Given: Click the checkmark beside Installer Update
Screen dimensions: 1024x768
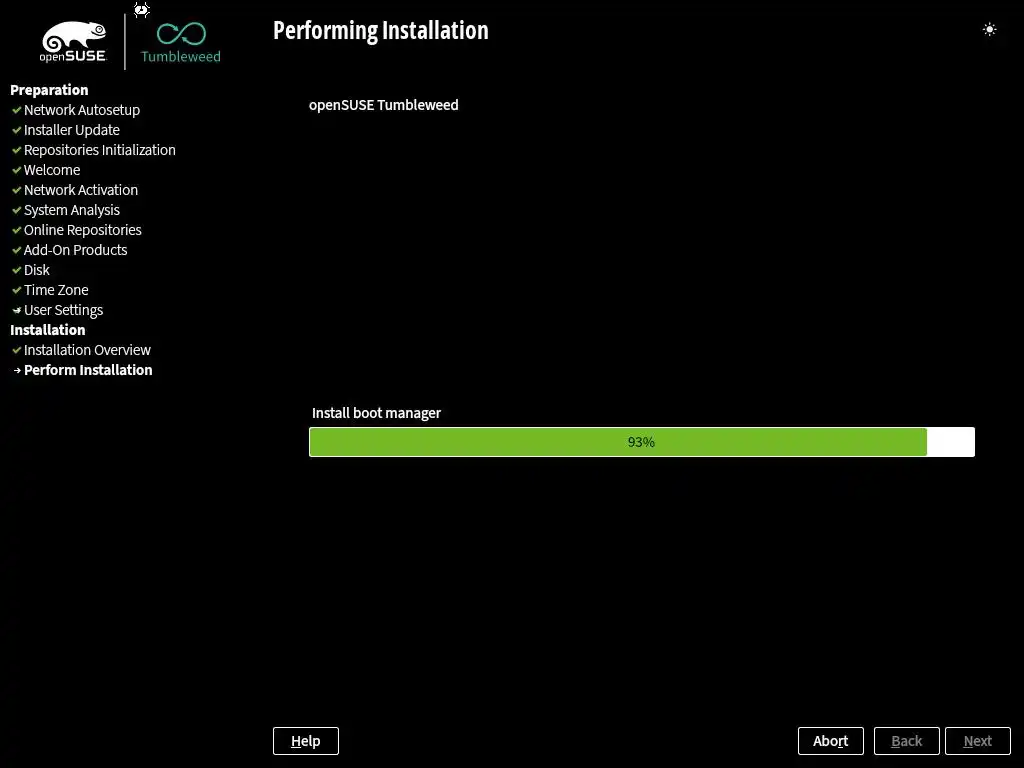Looking at the screenshot, I should (x=17, y=130).
